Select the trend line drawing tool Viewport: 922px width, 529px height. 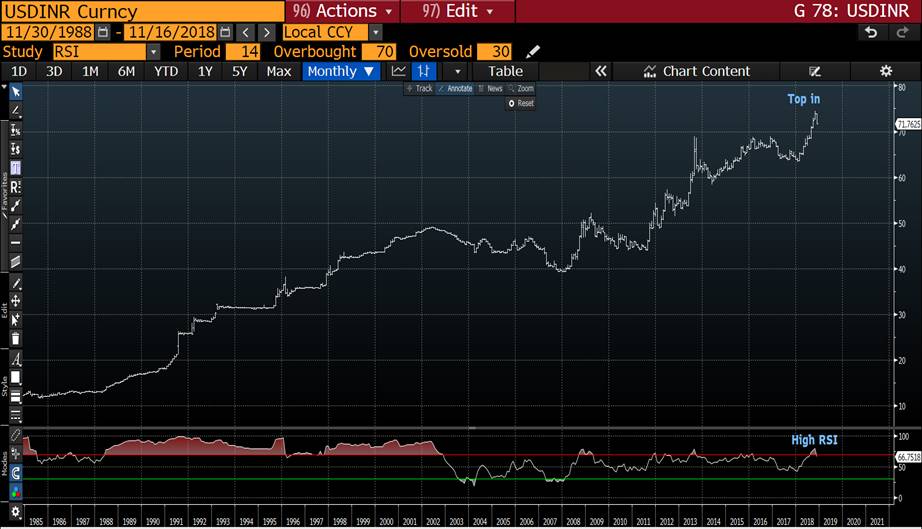[x=16, y=111]
